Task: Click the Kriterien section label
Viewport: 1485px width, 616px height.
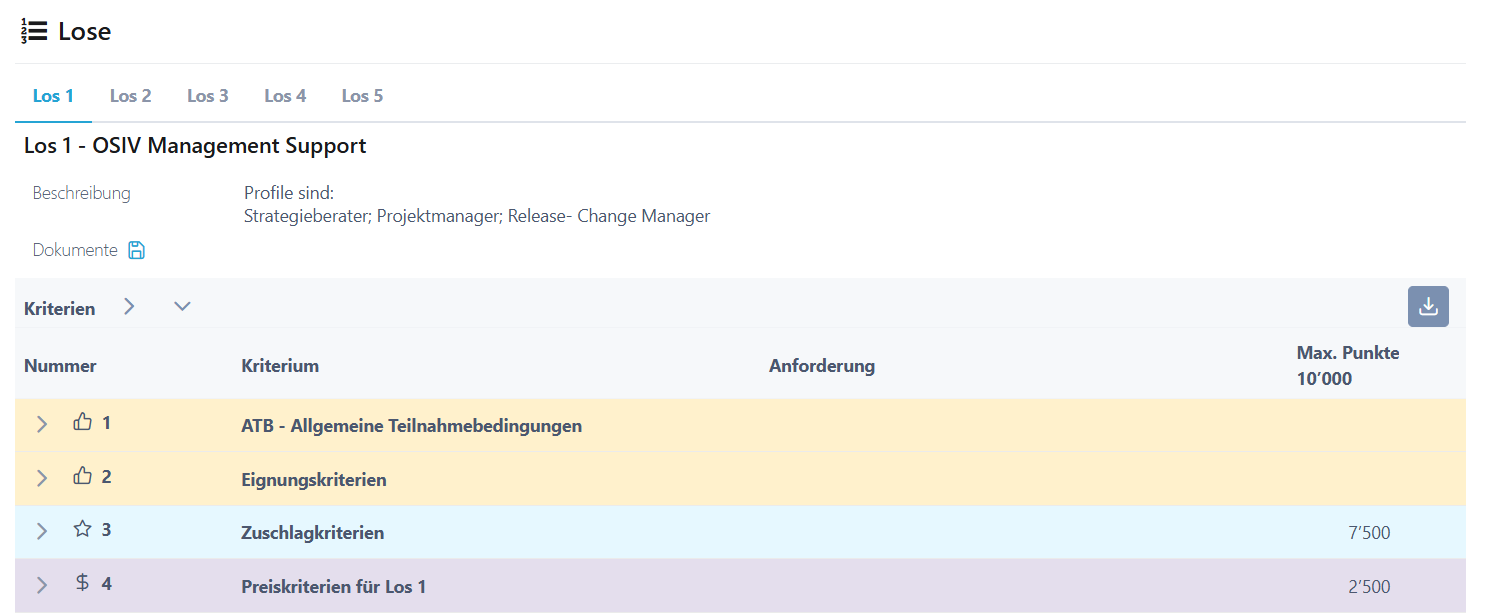Action: point(59,309)
